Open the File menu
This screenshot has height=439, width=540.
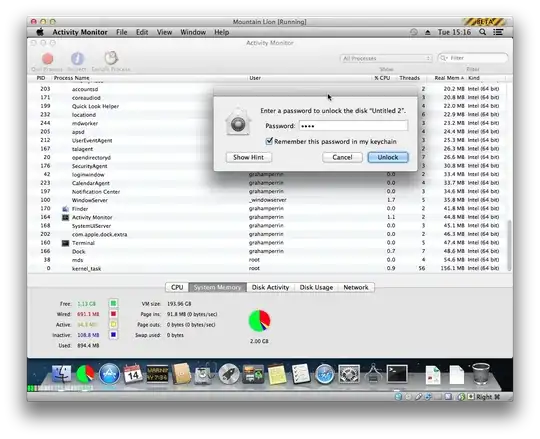coord(122,32)
